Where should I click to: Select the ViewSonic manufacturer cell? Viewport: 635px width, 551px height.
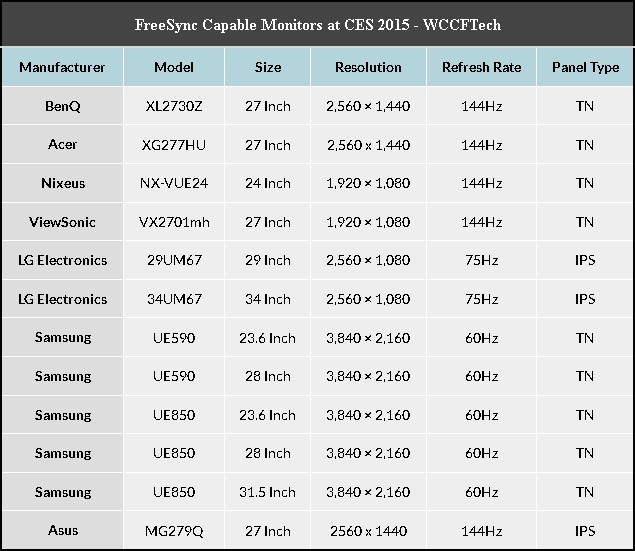(62, 222)
